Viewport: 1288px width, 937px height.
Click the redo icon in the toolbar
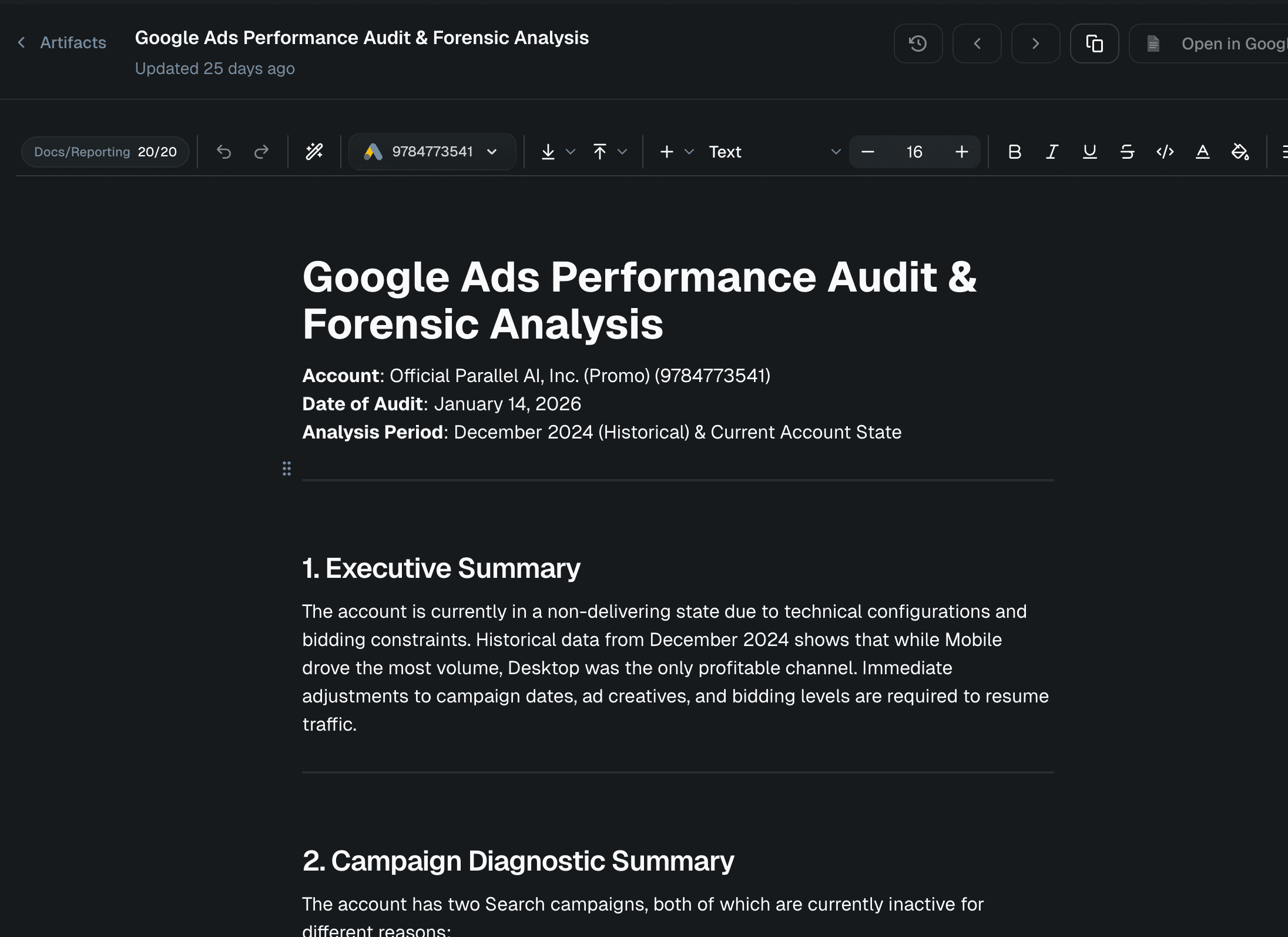tap(261, 151)
